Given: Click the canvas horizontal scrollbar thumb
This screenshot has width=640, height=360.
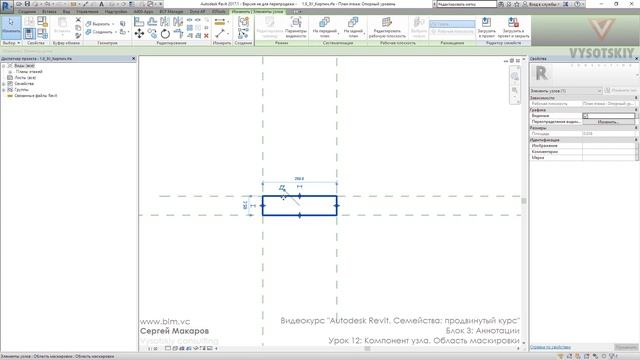Looking at the screenshot, I should [367, 349].
